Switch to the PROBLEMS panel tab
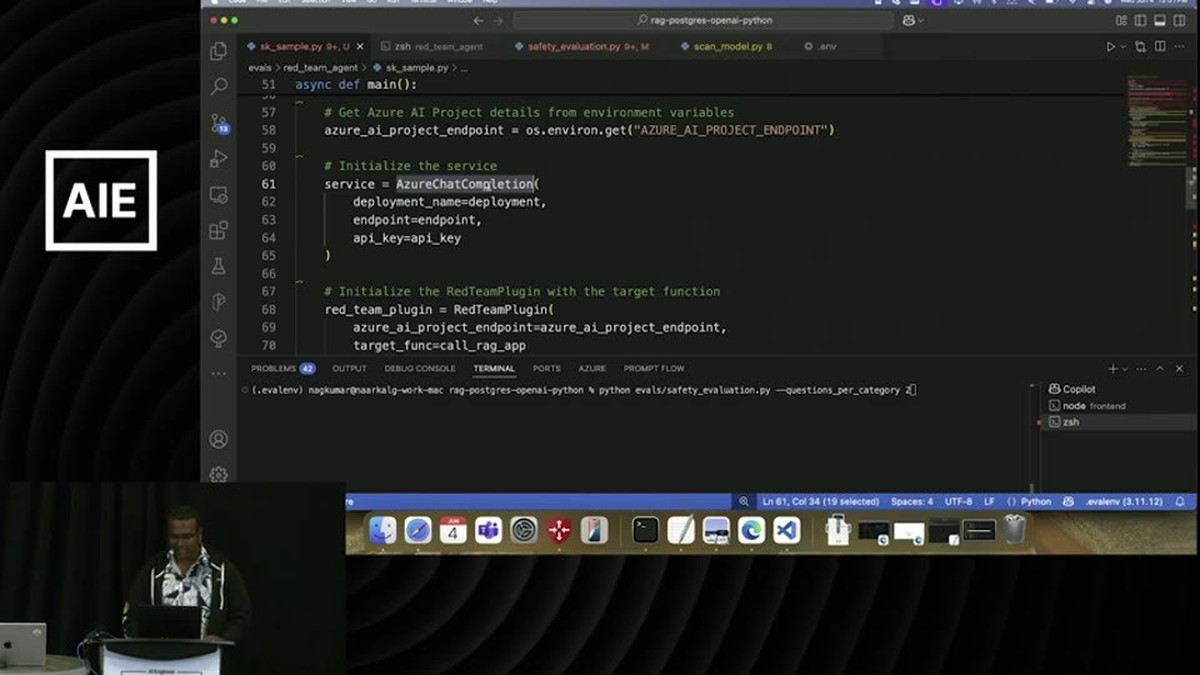 282,368
